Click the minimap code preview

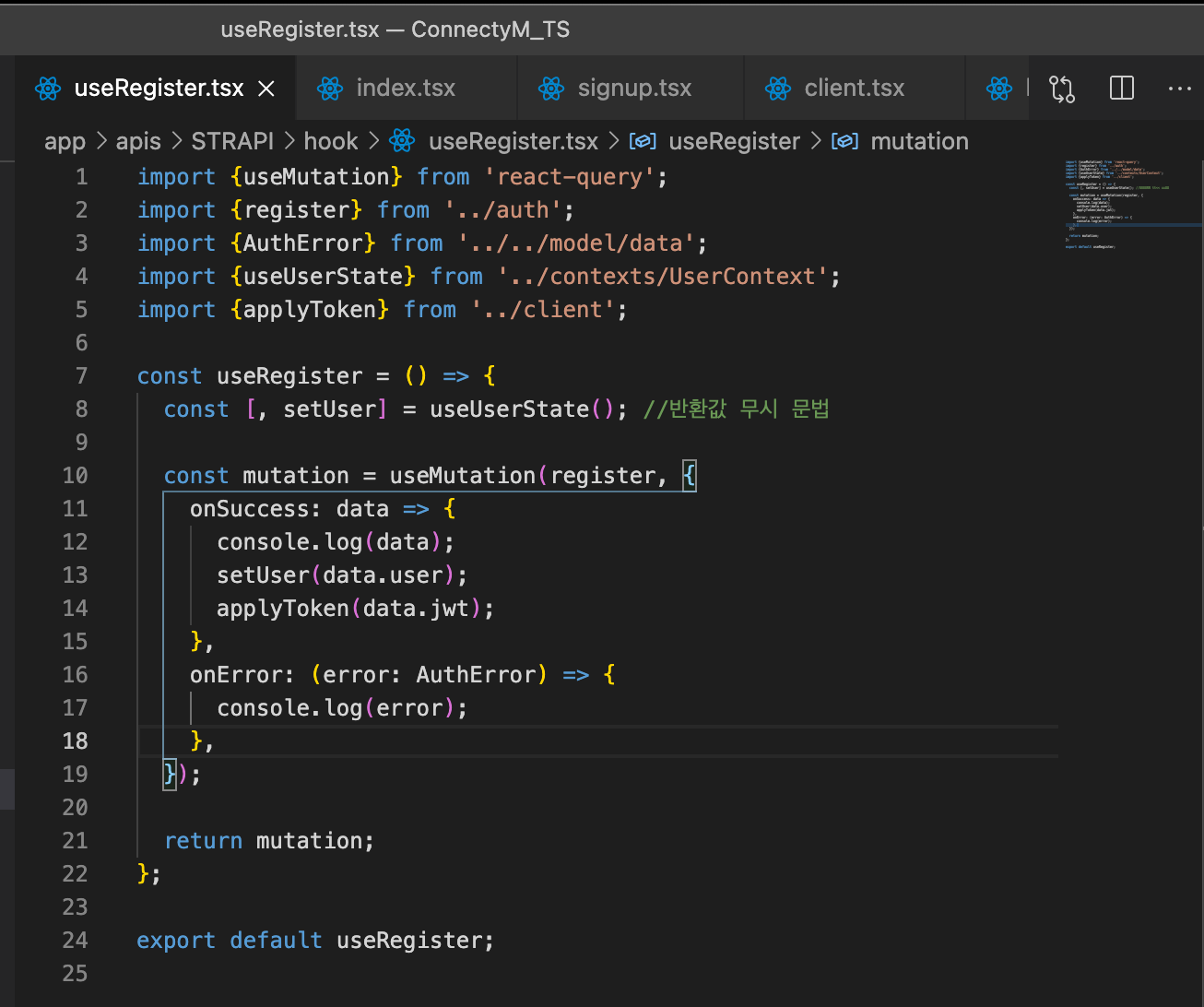point(1115,205)
